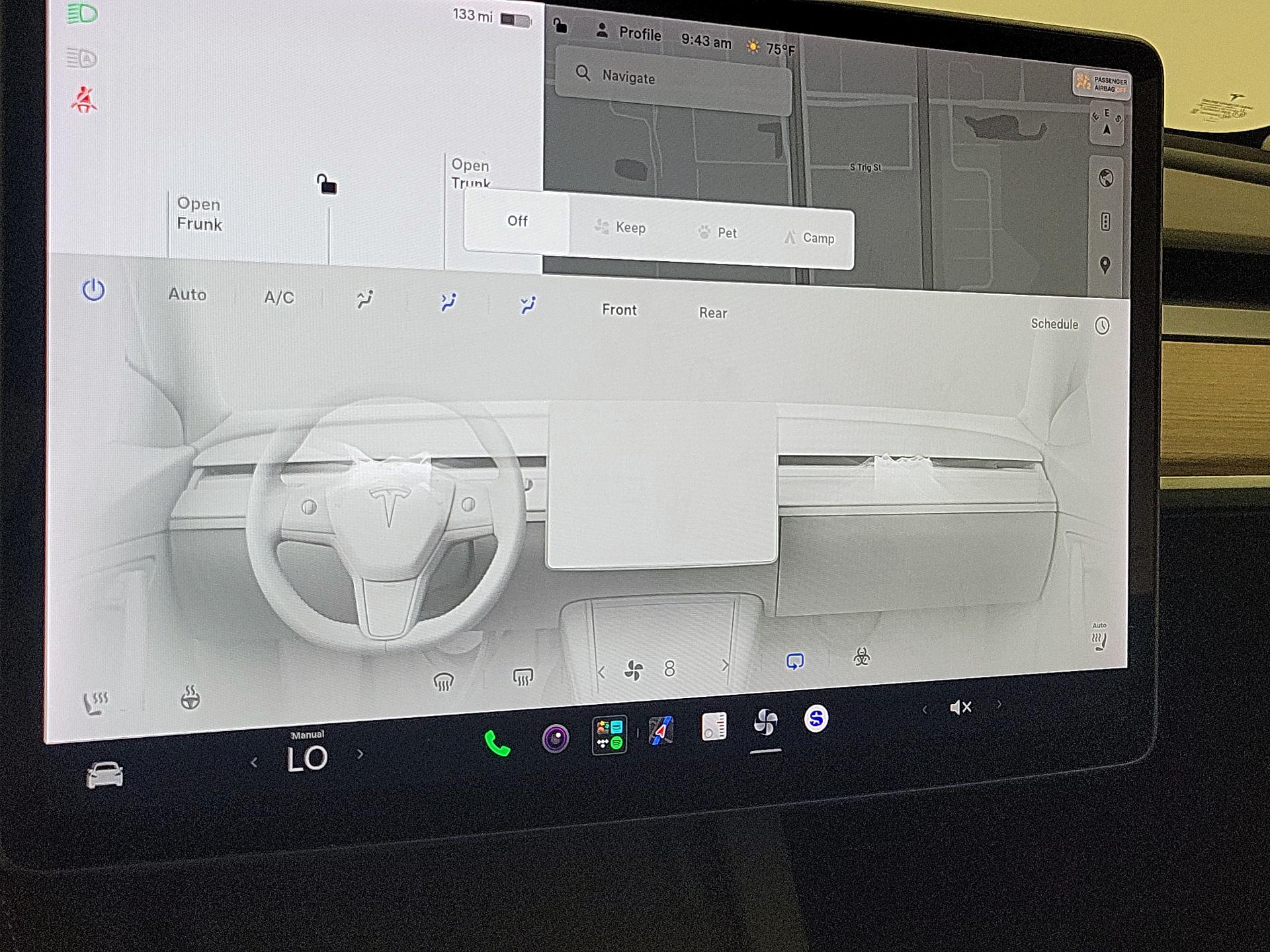Toggle the traffic light map icon
This screenshot has height=952, width=1270.
(1105, 221)
